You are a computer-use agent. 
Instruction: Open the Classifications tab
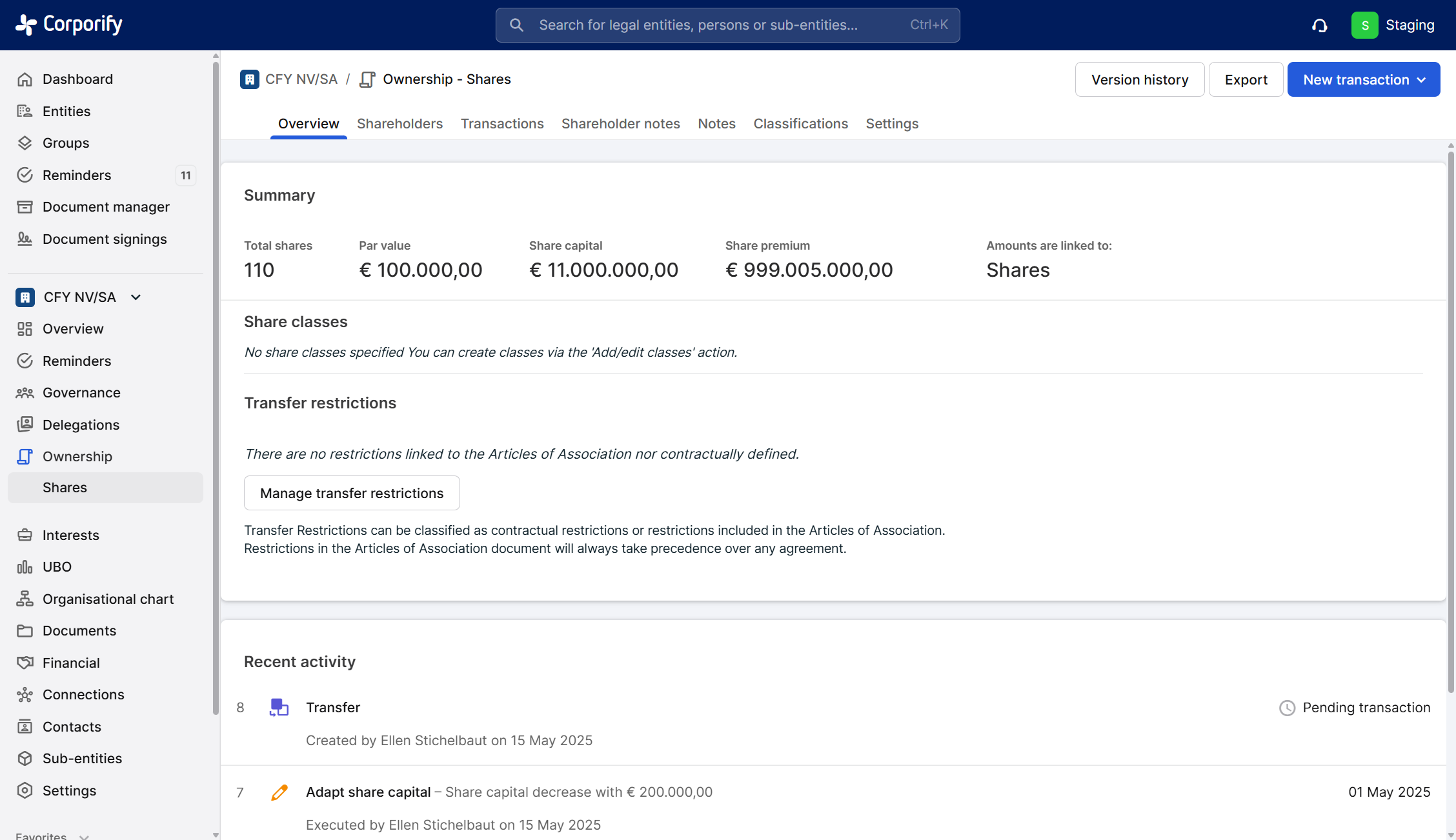point(800,123)
